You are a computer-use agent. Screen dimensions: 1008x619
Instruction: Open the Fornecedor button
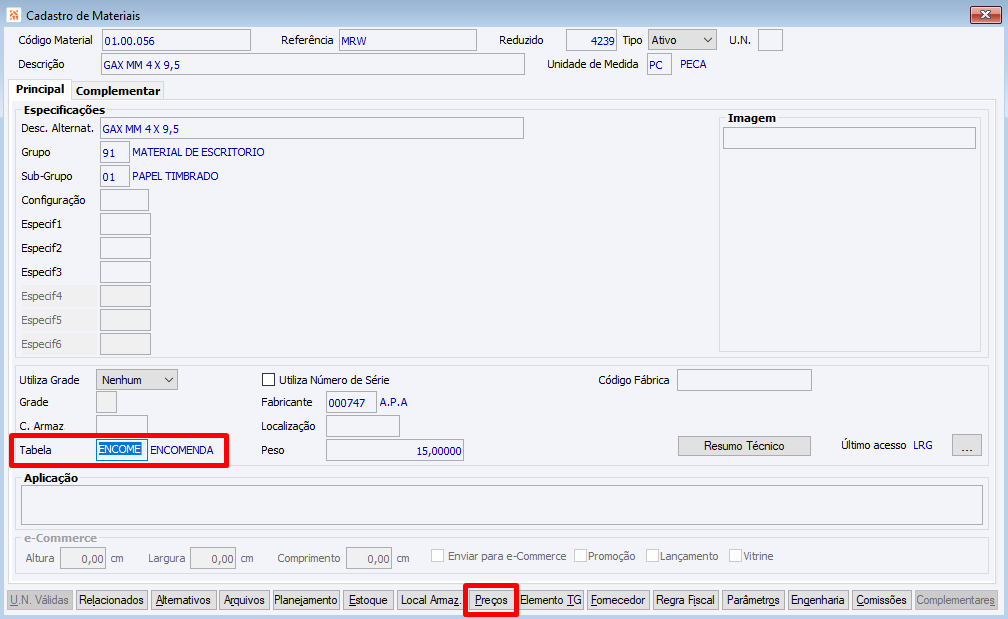(x=618, y=600)
